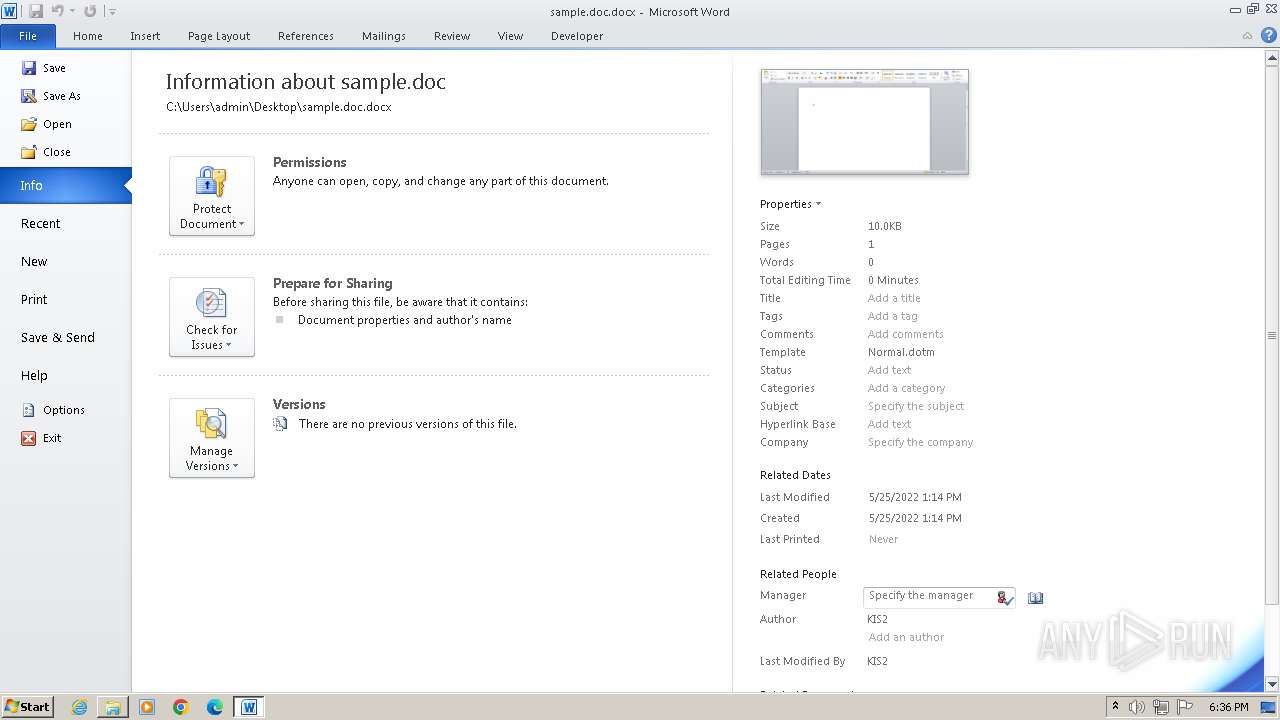Click Add text next to Status
The image size is (1280, 720).
tap(889, 370)
